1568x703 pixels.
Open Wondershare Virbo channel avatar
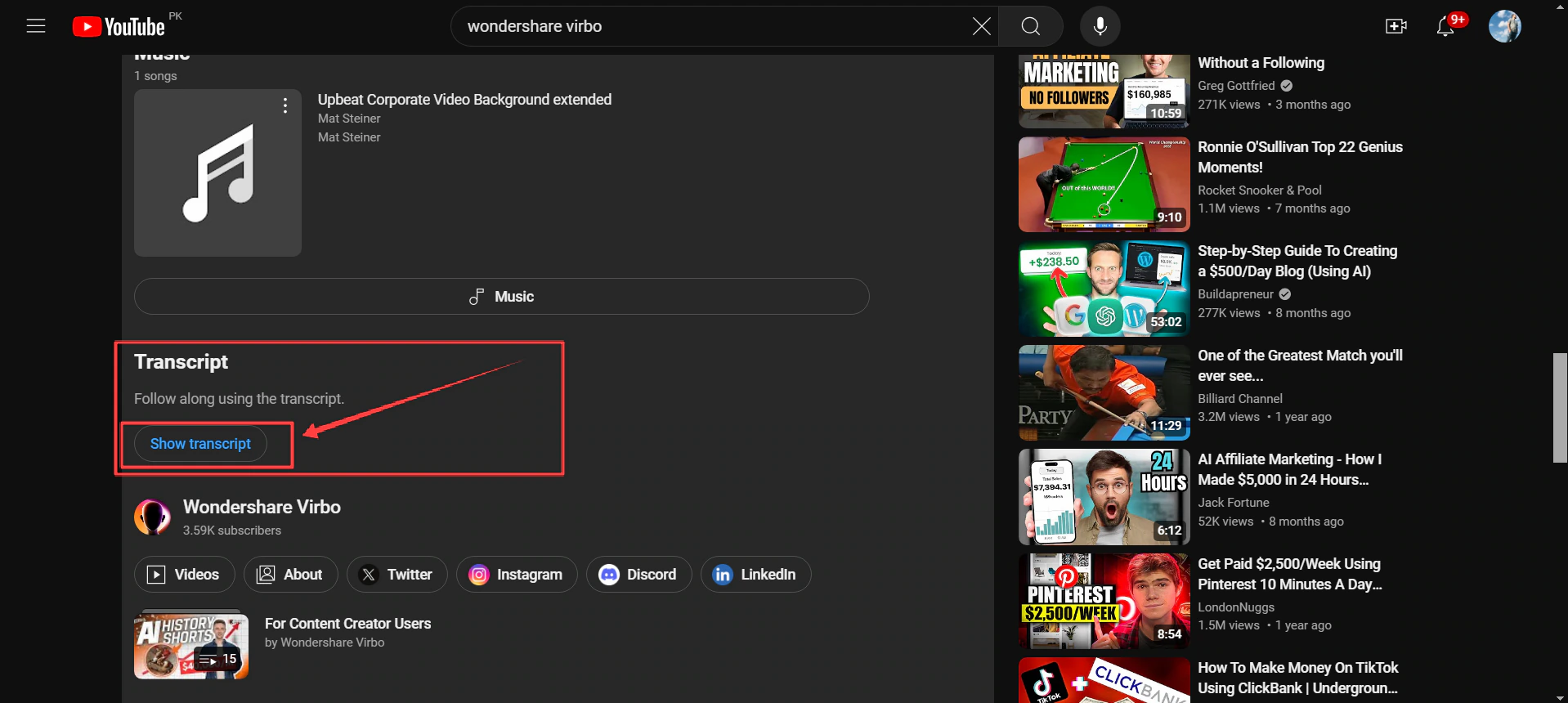click(152, 517)
